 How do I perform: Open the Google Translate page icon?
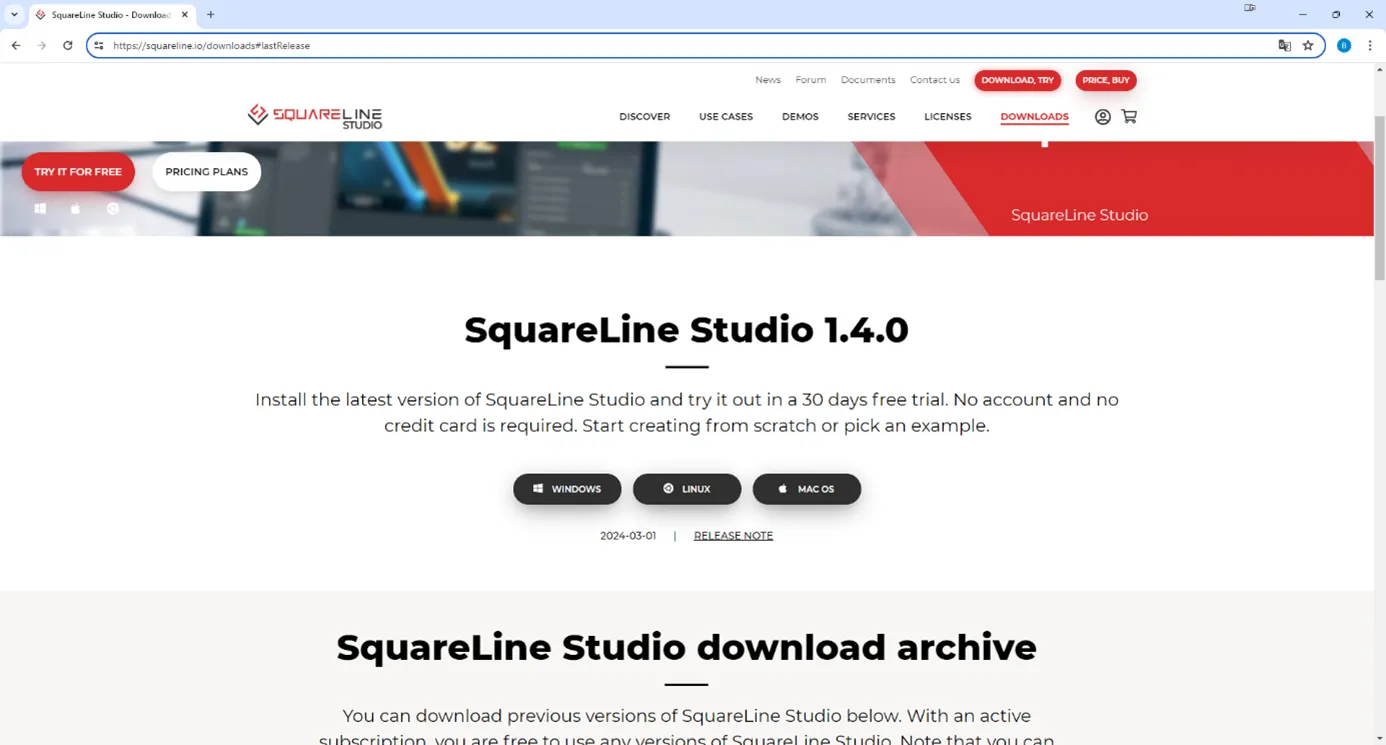1285,45
